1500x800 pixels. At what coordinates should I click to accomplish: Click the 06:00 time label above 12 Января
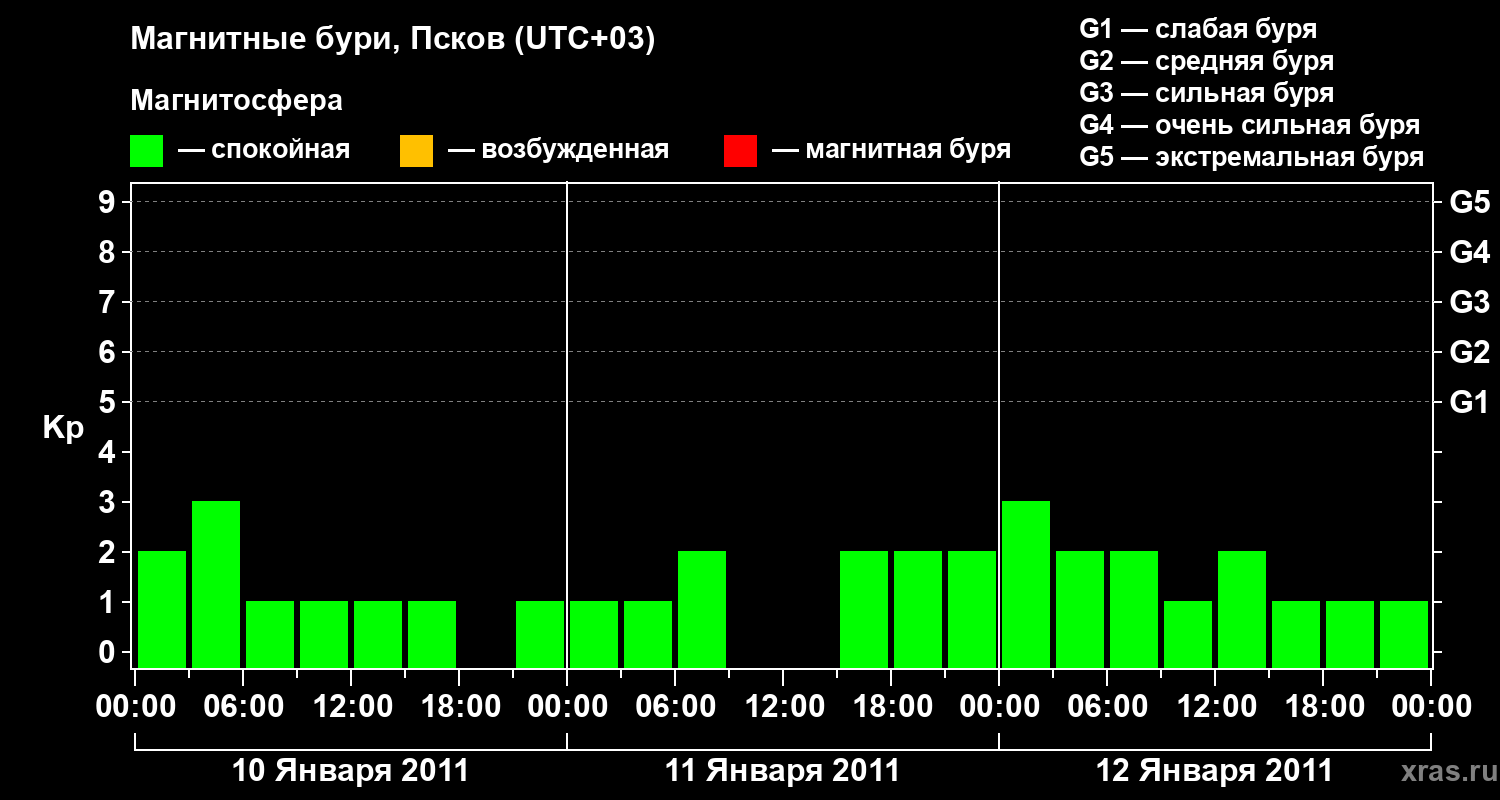coord(1107,707)
